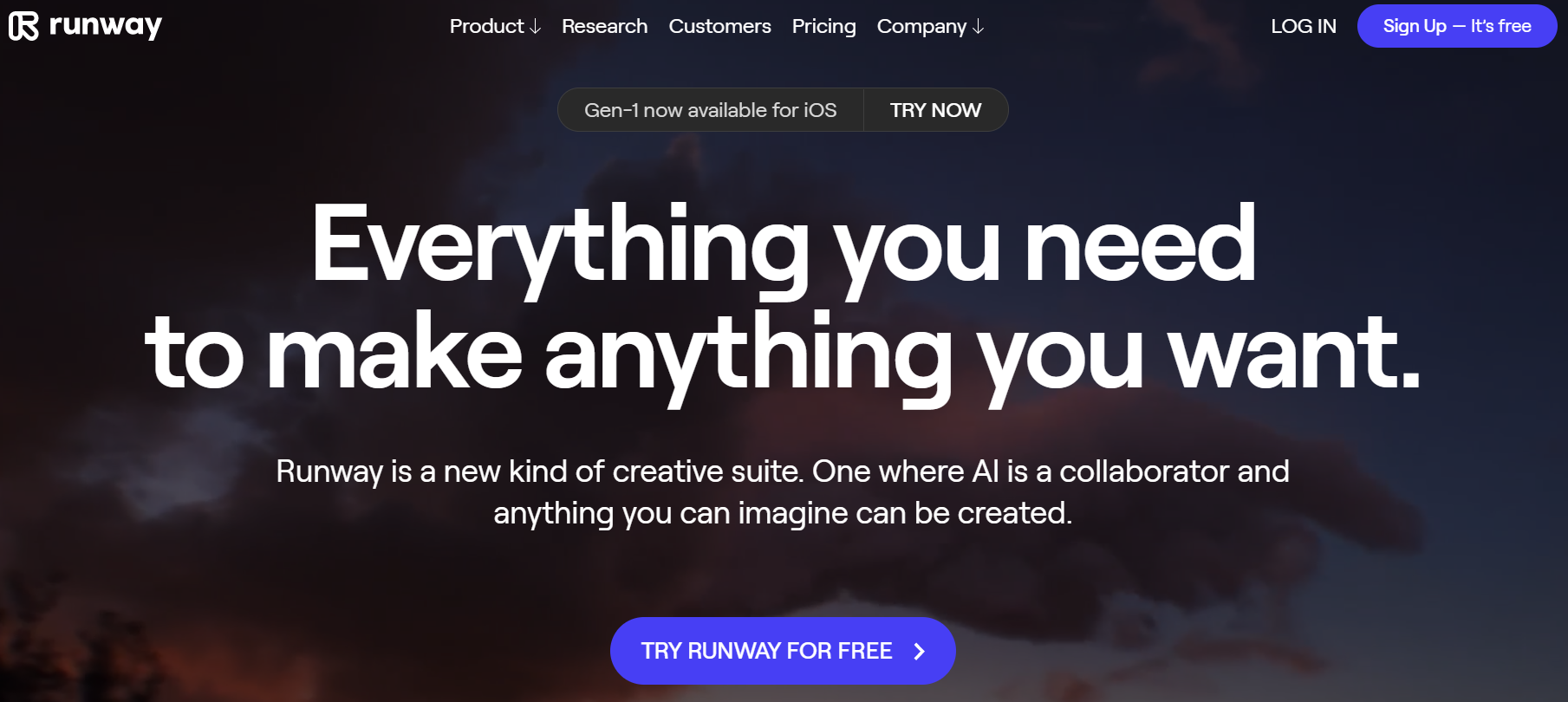Click the LOG IN link
Image resolution: width=1568 pixels, height=702 pixels.
click(x=1303, y=26)
